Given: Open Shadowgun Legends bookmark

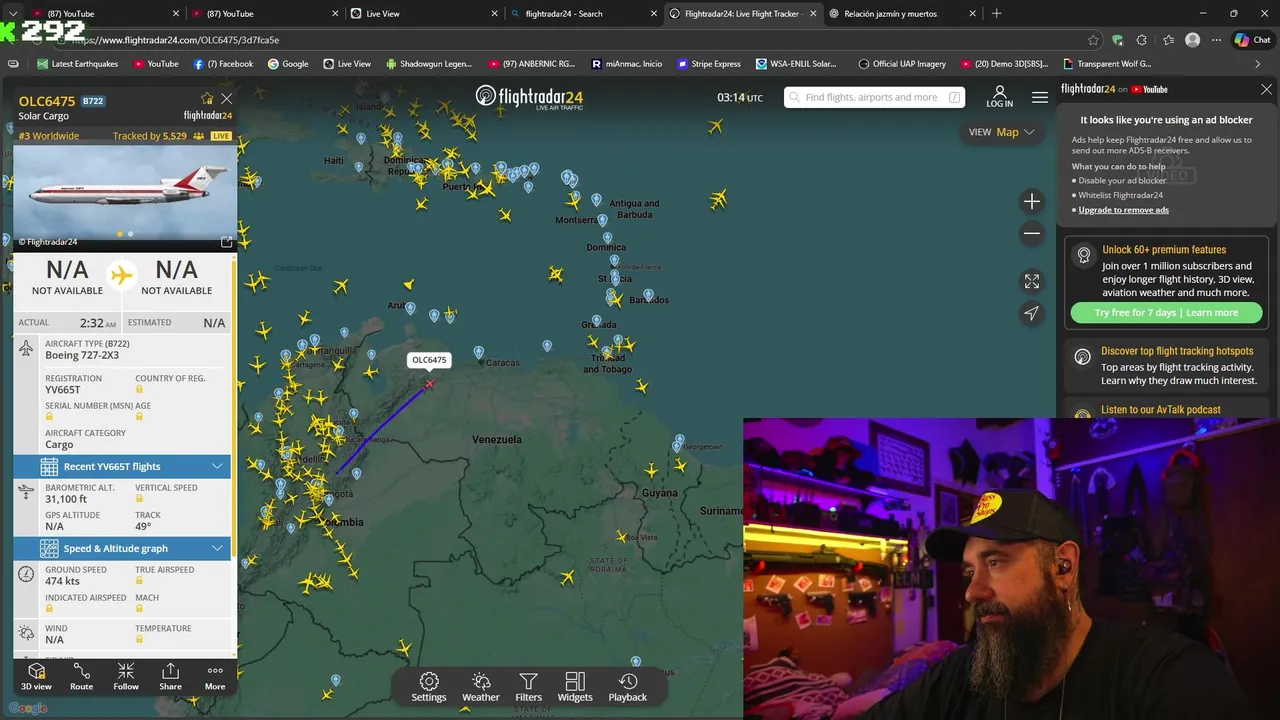Looking at the screenshot, I should [x=428, y=64].
